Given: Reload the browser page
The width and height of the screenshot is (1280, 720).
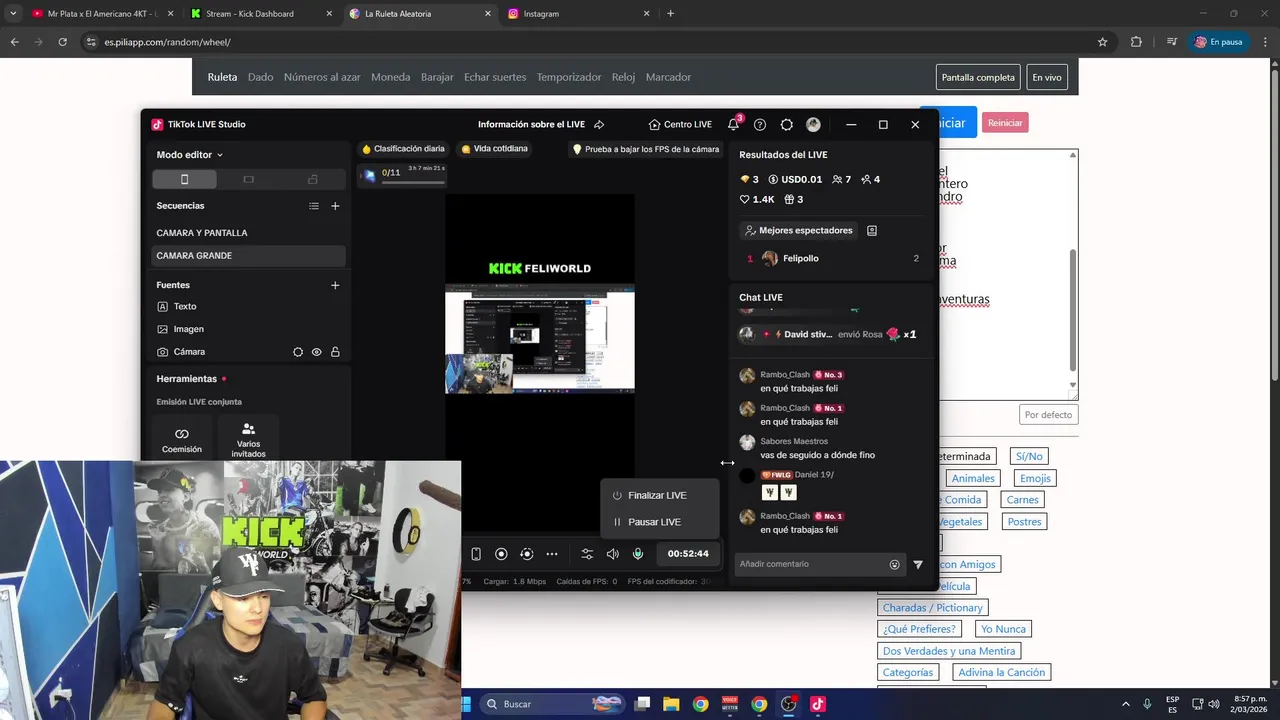Looking at the screenshot, I should pos(62,42).
